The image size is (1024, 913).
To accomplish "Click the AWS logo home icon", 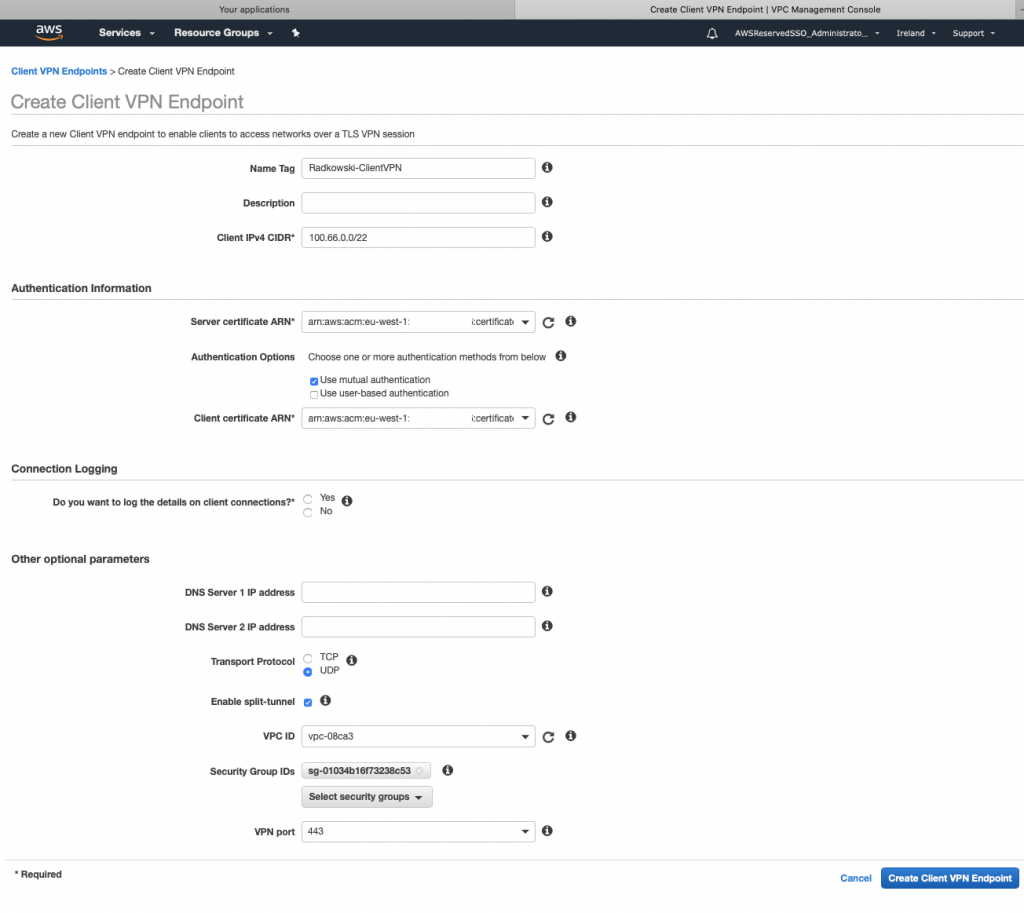I will 49,33.
